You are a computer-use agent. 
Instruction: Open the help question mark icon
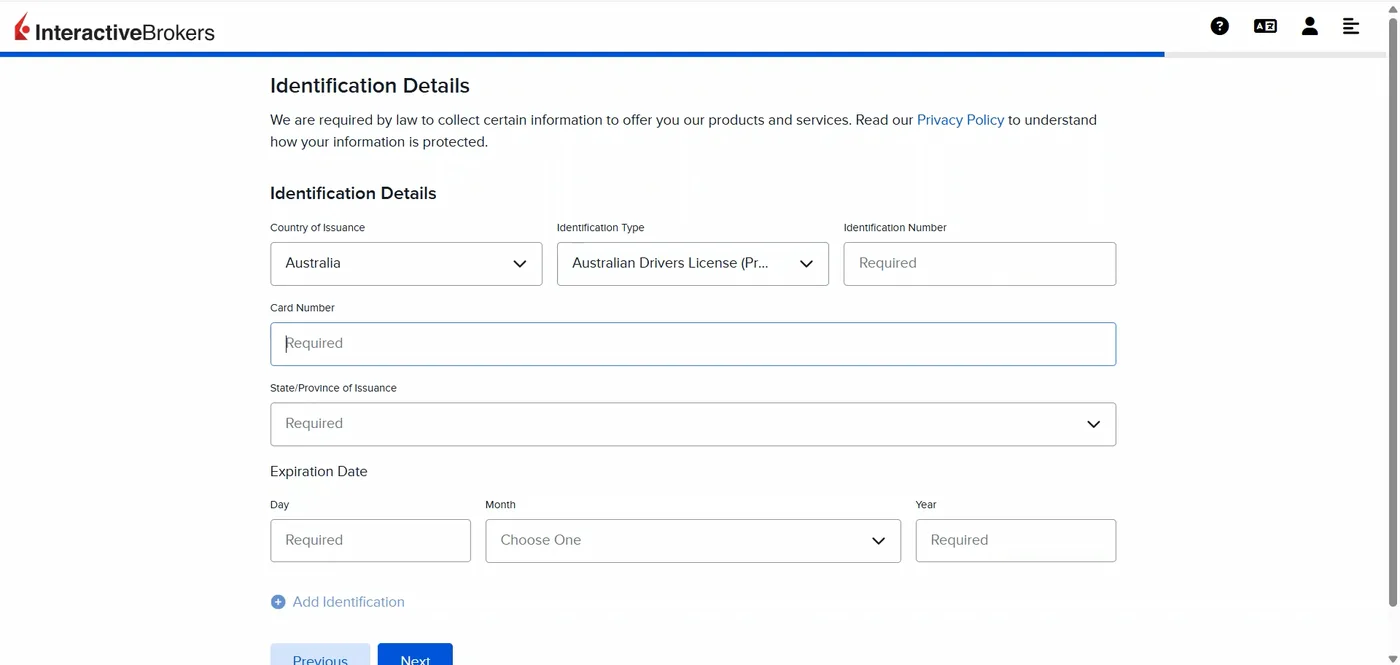click(x=1219, y=26)
